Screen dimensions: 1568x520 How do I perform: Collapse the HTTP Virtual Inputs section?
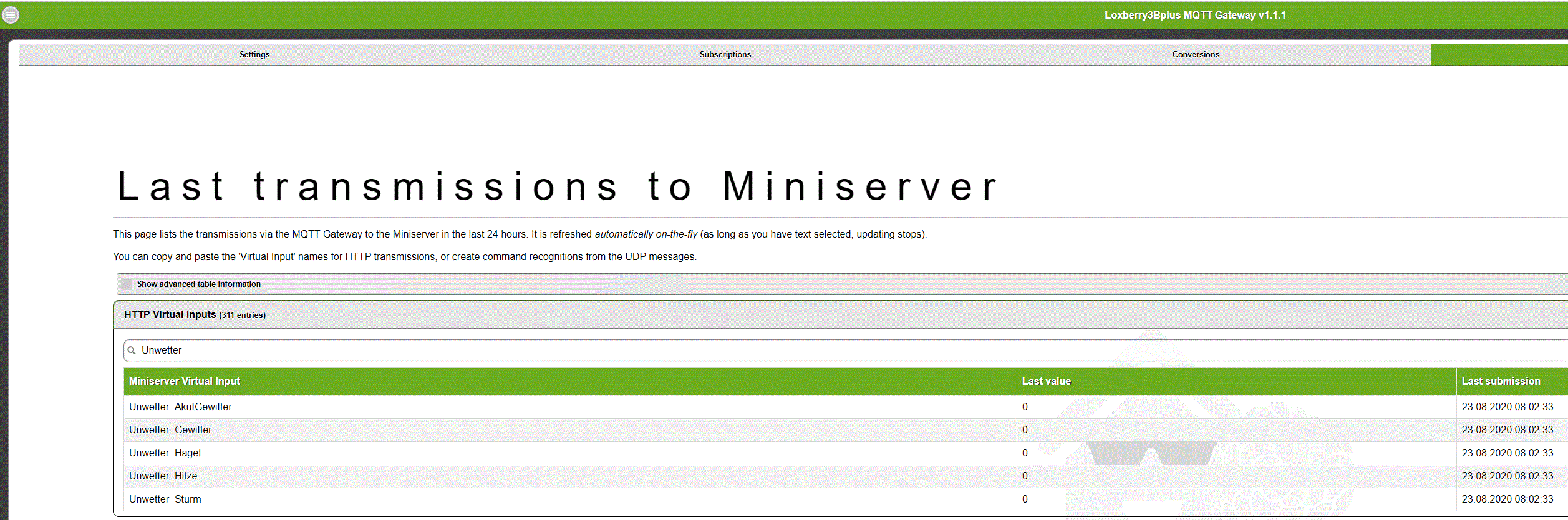pos(840,315)
